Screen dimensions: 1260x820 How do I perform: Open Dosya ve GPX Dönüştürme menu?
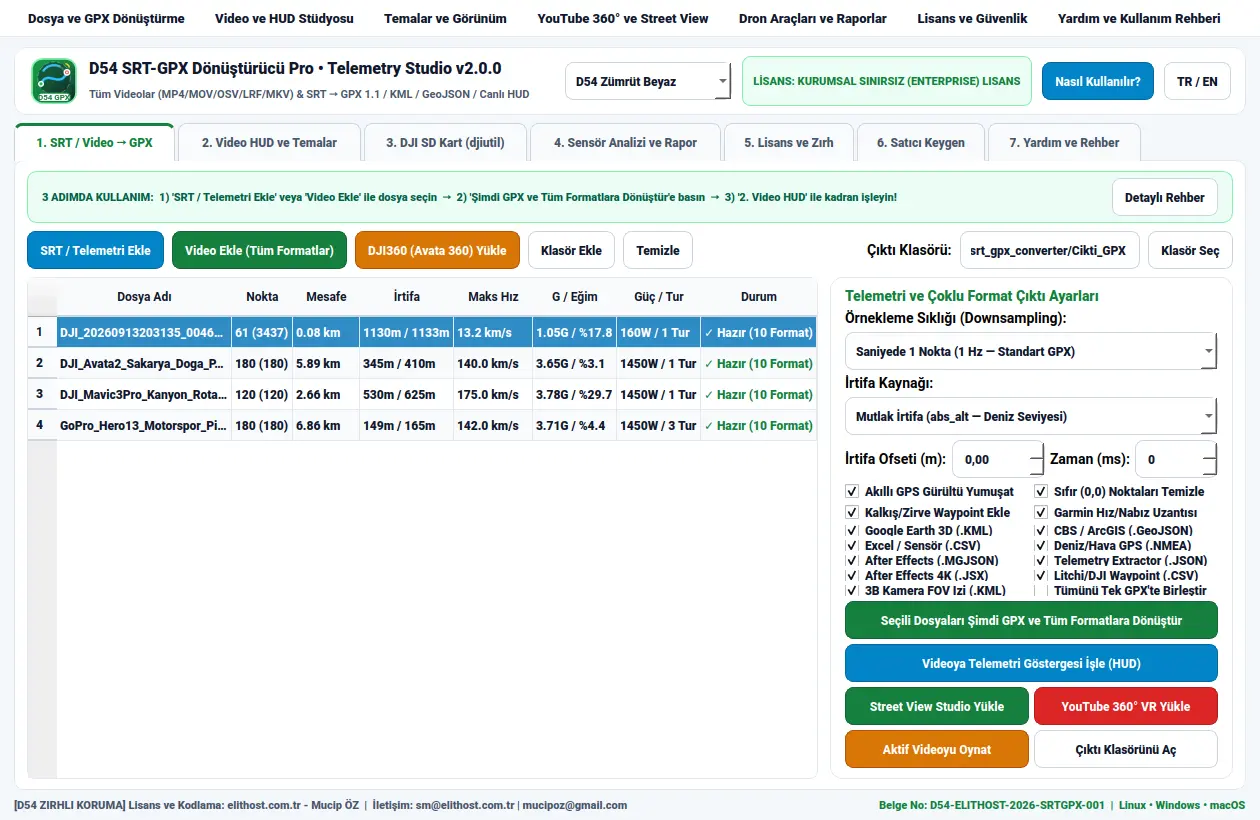click(x=106, y=19)
